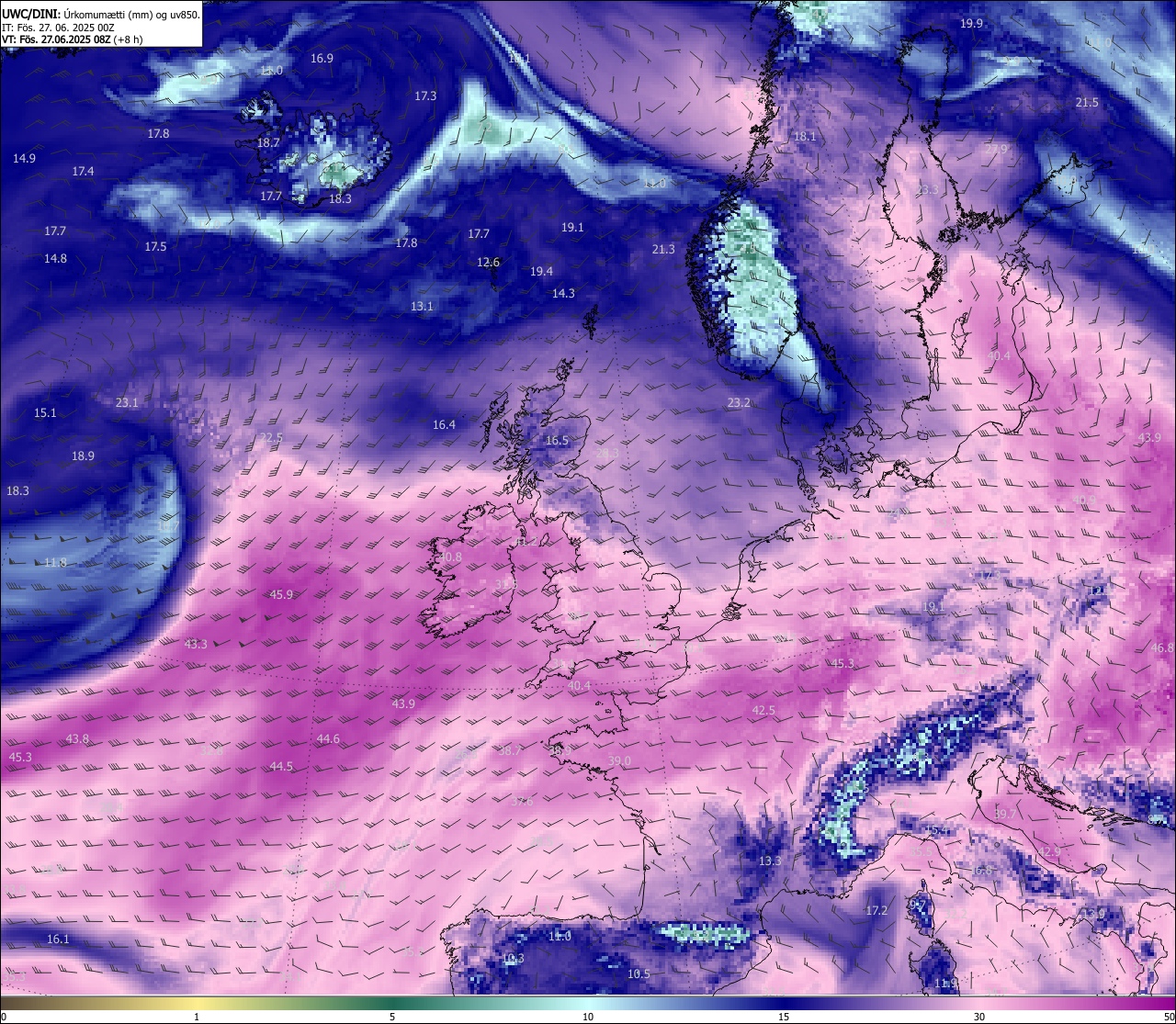
Task: Click the map value 43.3 over the Atlantic
Action: point(196,645)
